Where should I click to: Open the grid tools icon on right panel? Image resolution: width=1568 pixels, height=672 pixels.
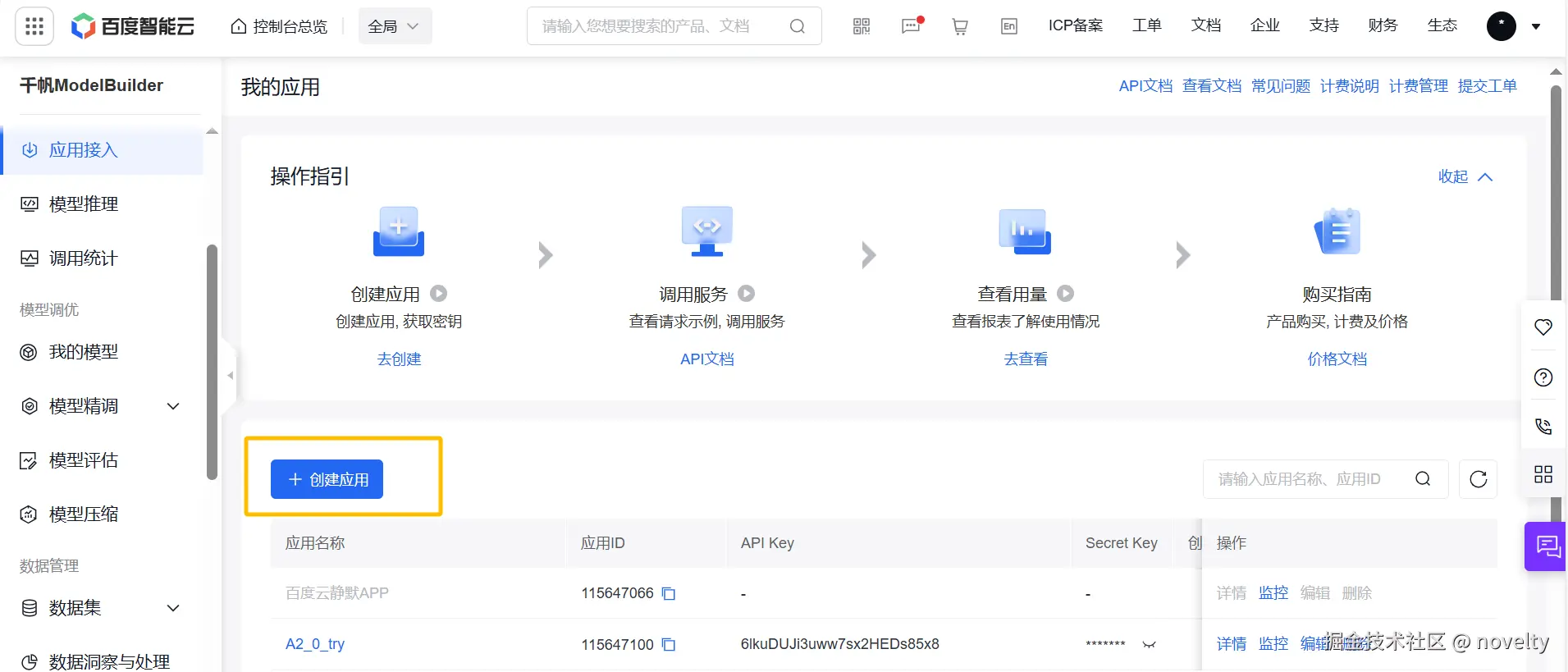click(1543, 474)
